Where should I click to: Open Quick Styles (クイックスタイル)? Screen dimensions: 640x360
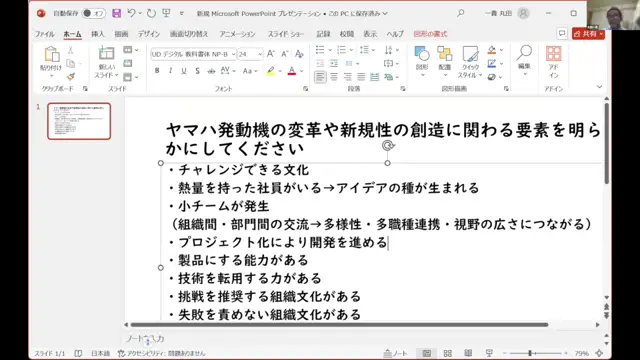pyautogui.click(x=470, y=62)
